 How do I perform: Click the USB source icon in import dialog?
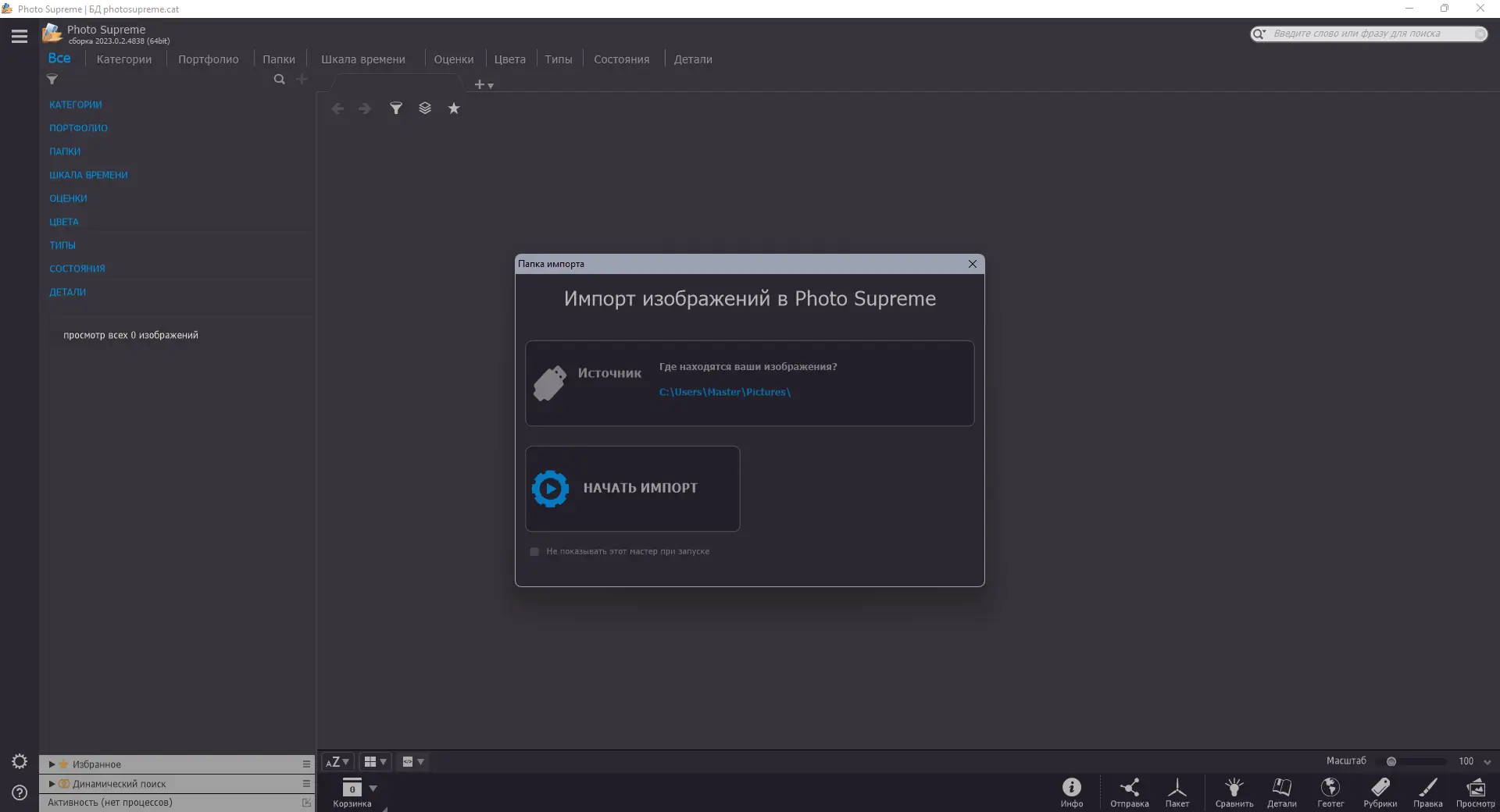pos(550,383)
